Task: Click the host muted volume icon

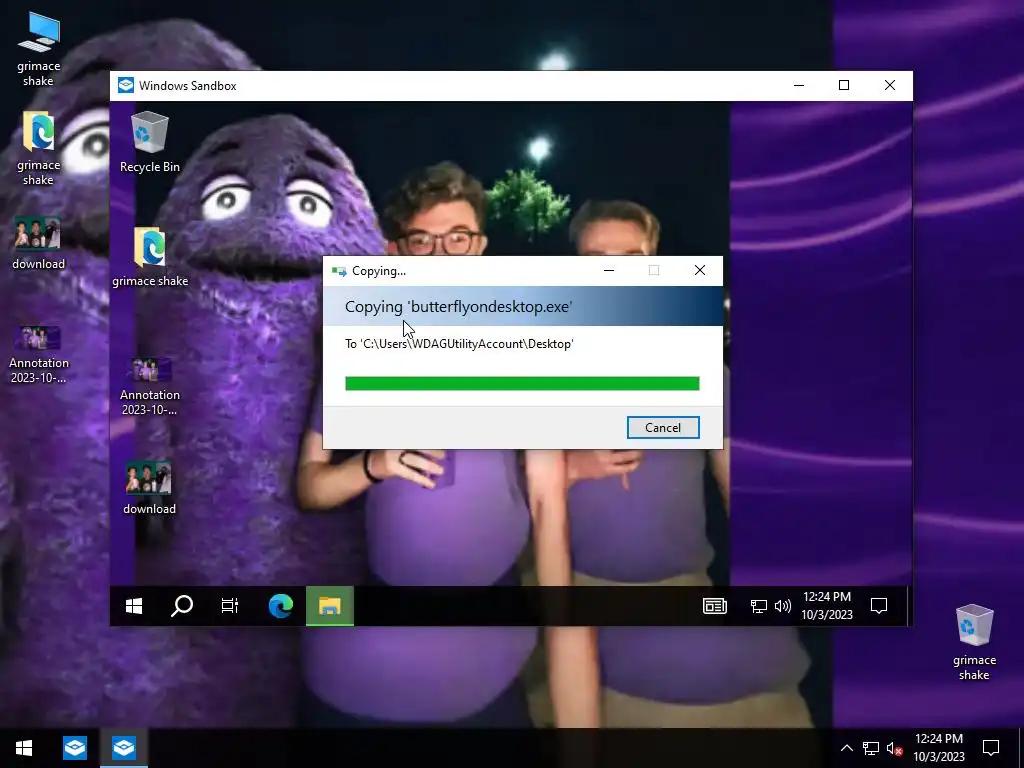Action: pos(895,748)
